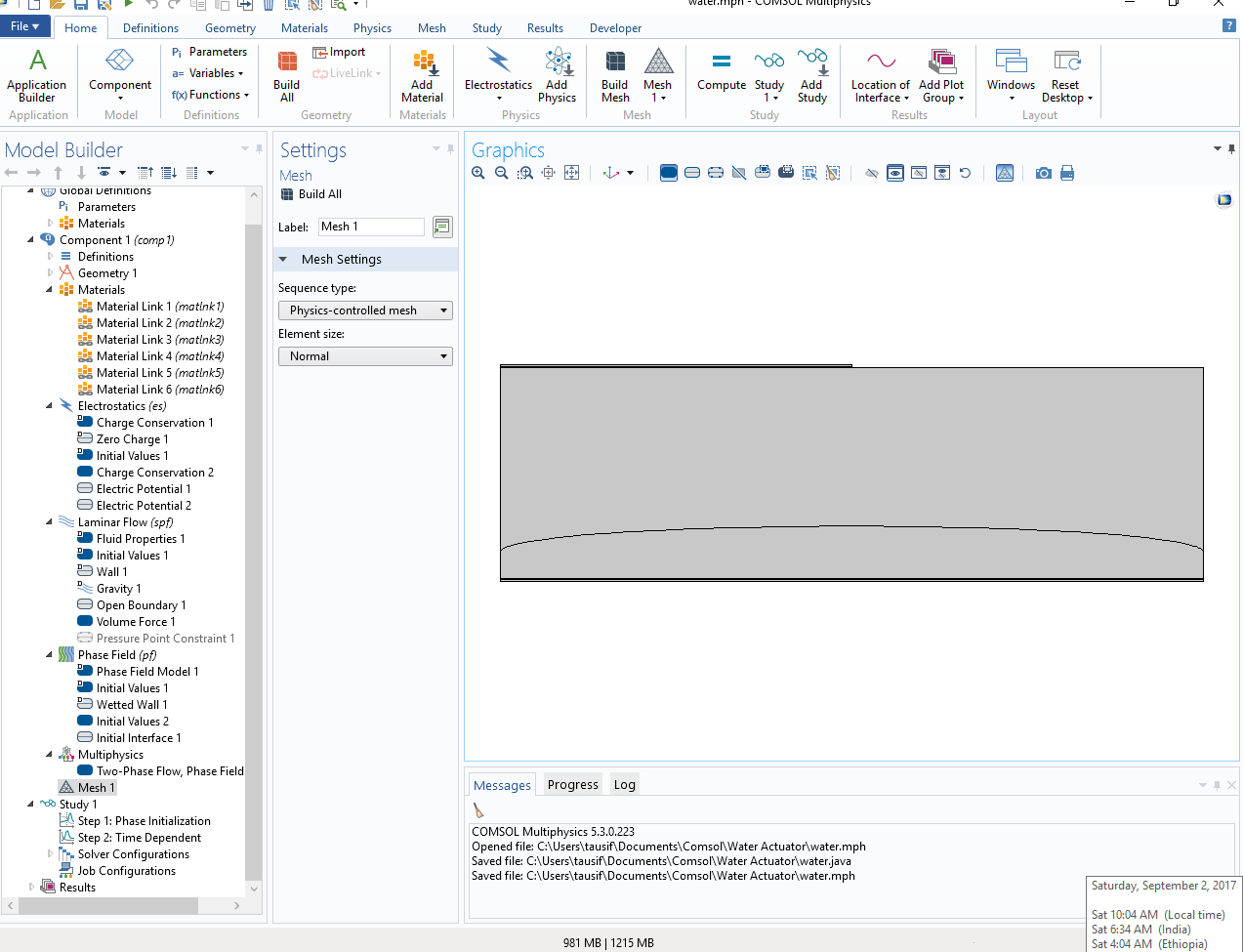The width and height of the screenshot is (1243, 952).
Task: Switch to the Progress tab
Action: (x=572, y=785)
